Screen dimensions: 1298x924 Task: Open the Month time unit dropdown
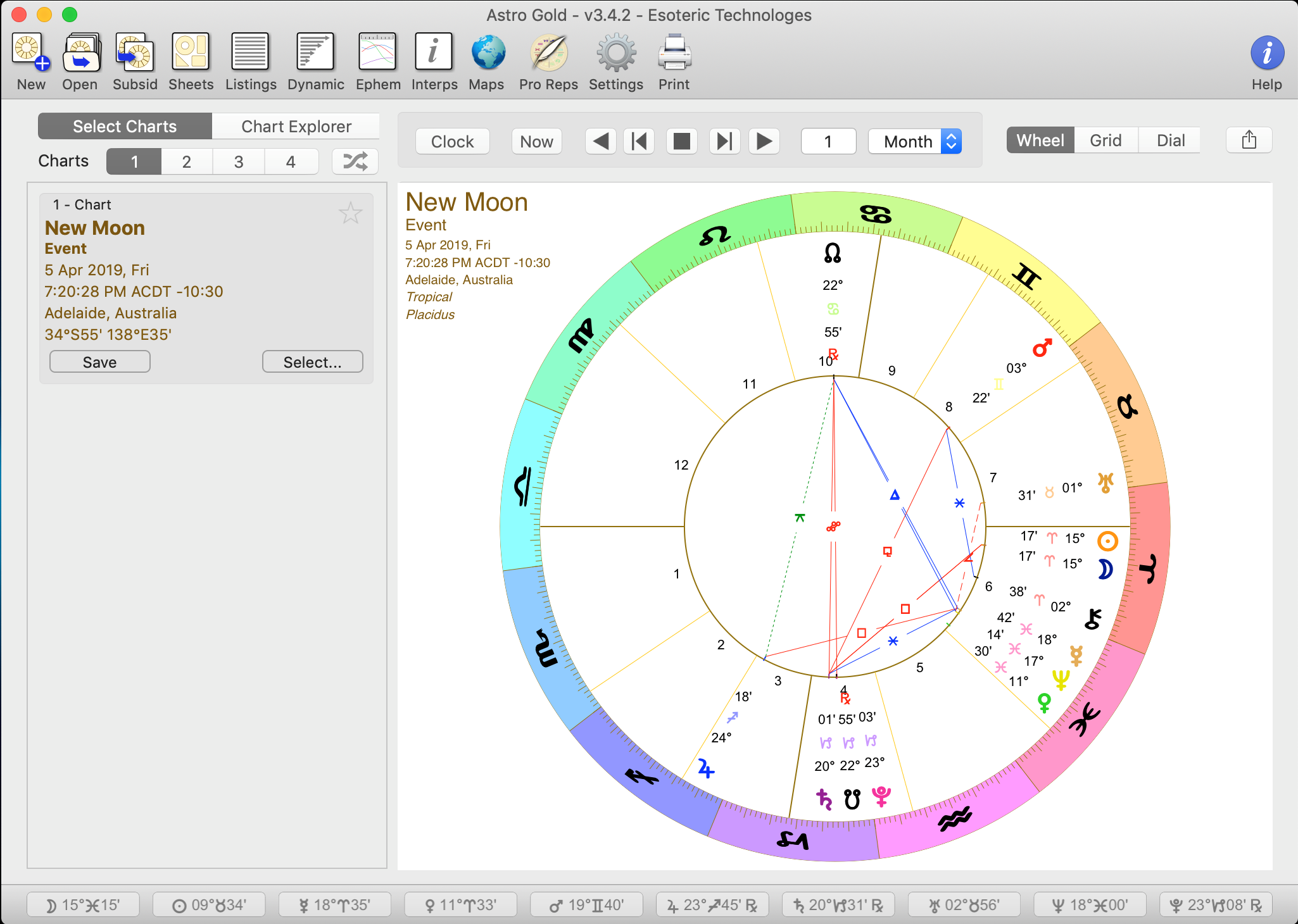915,141
